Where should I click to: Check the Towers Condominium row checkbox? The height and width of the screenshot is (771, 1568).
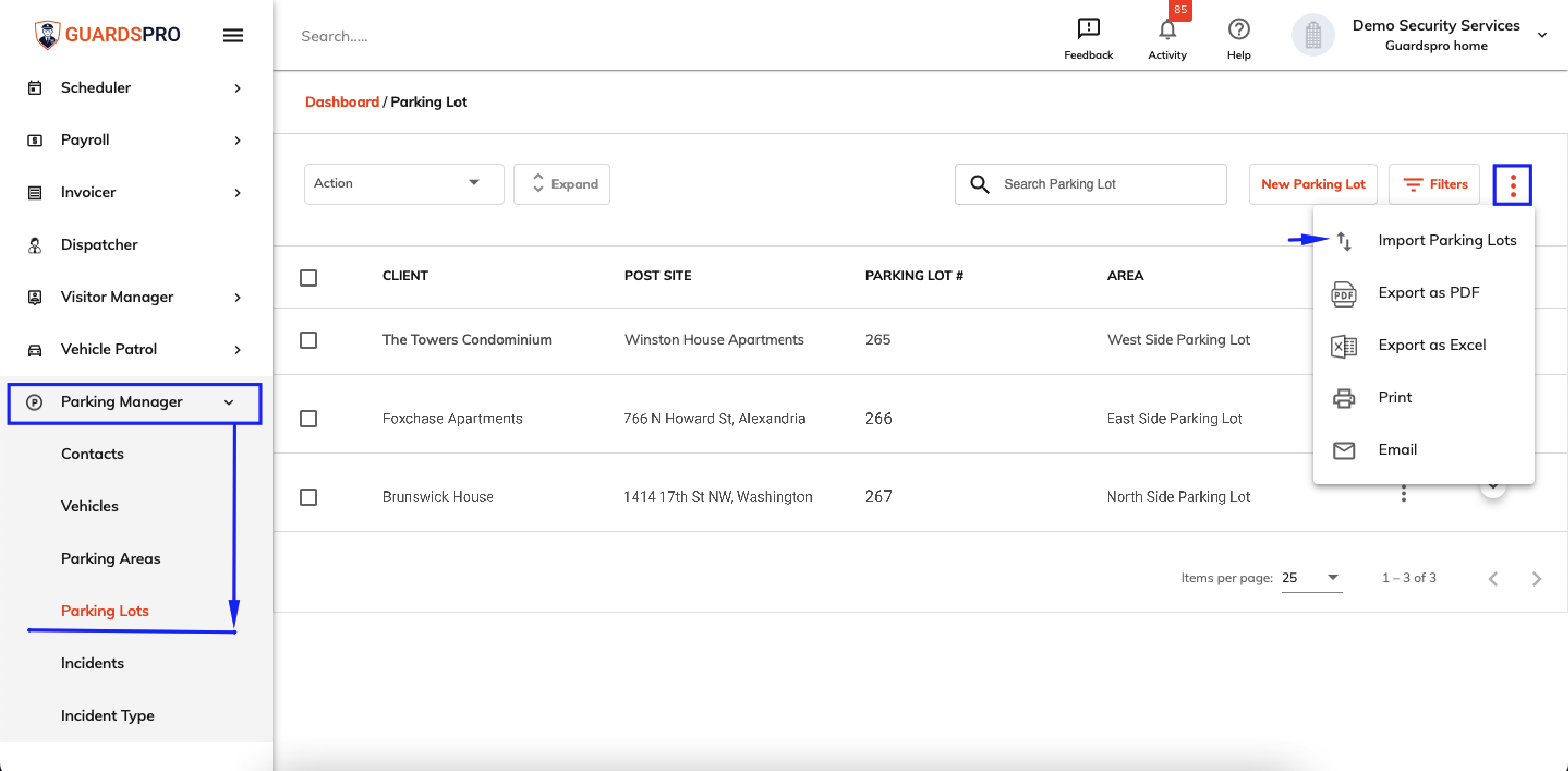[309, 340]
